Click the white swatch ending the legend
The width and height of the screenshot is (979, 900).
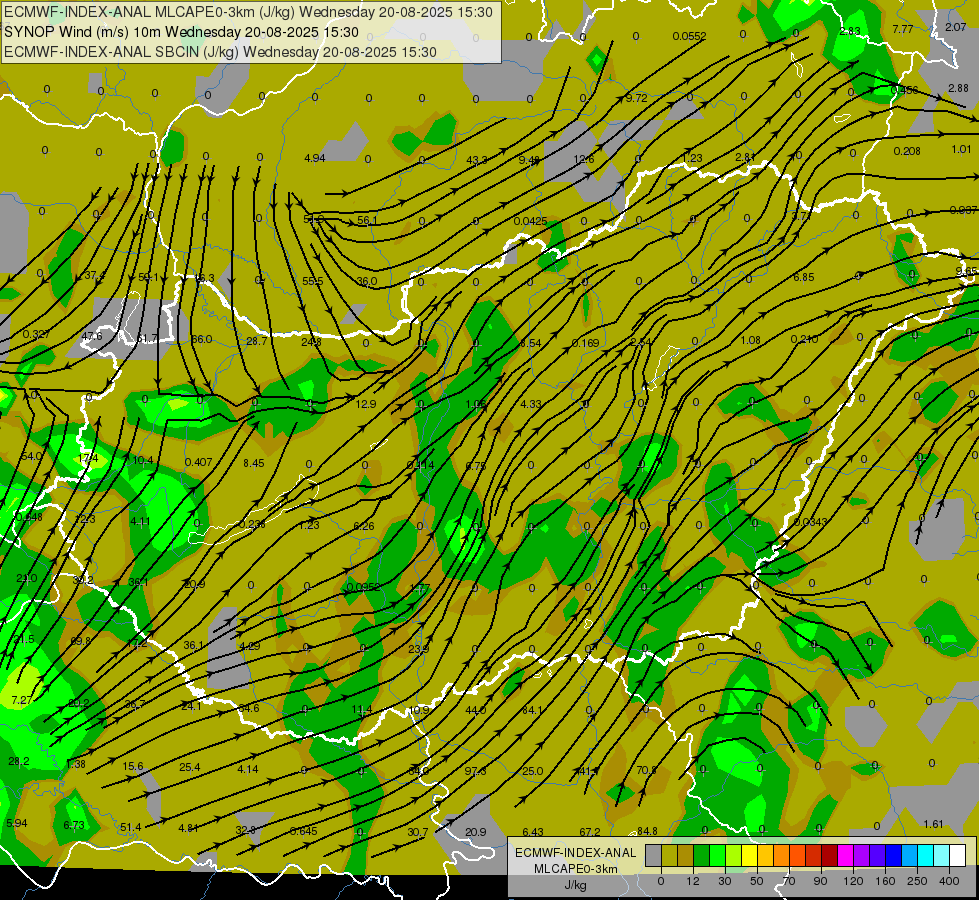click(x=958, y=855)
